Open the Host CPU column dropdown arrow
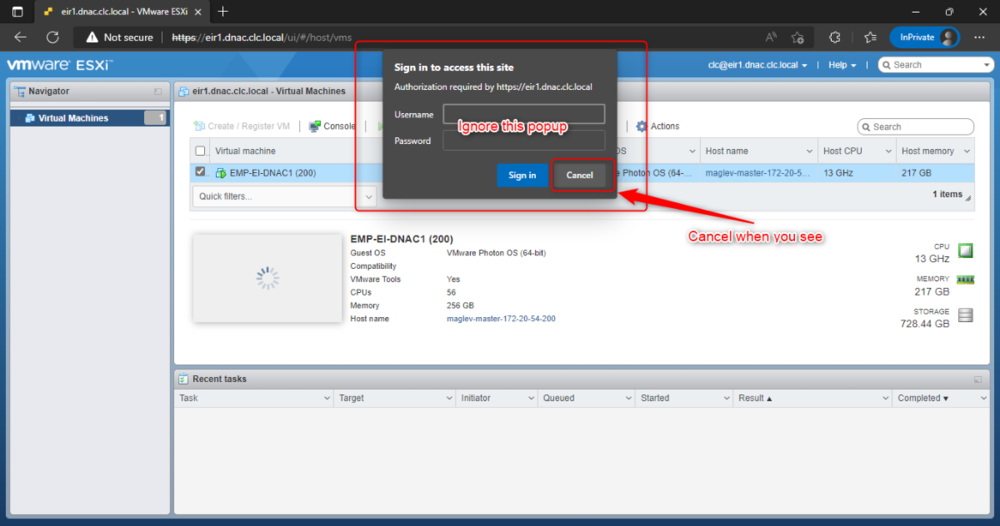The height and width of the screenshot is (526, 1000). click(888, 151)
